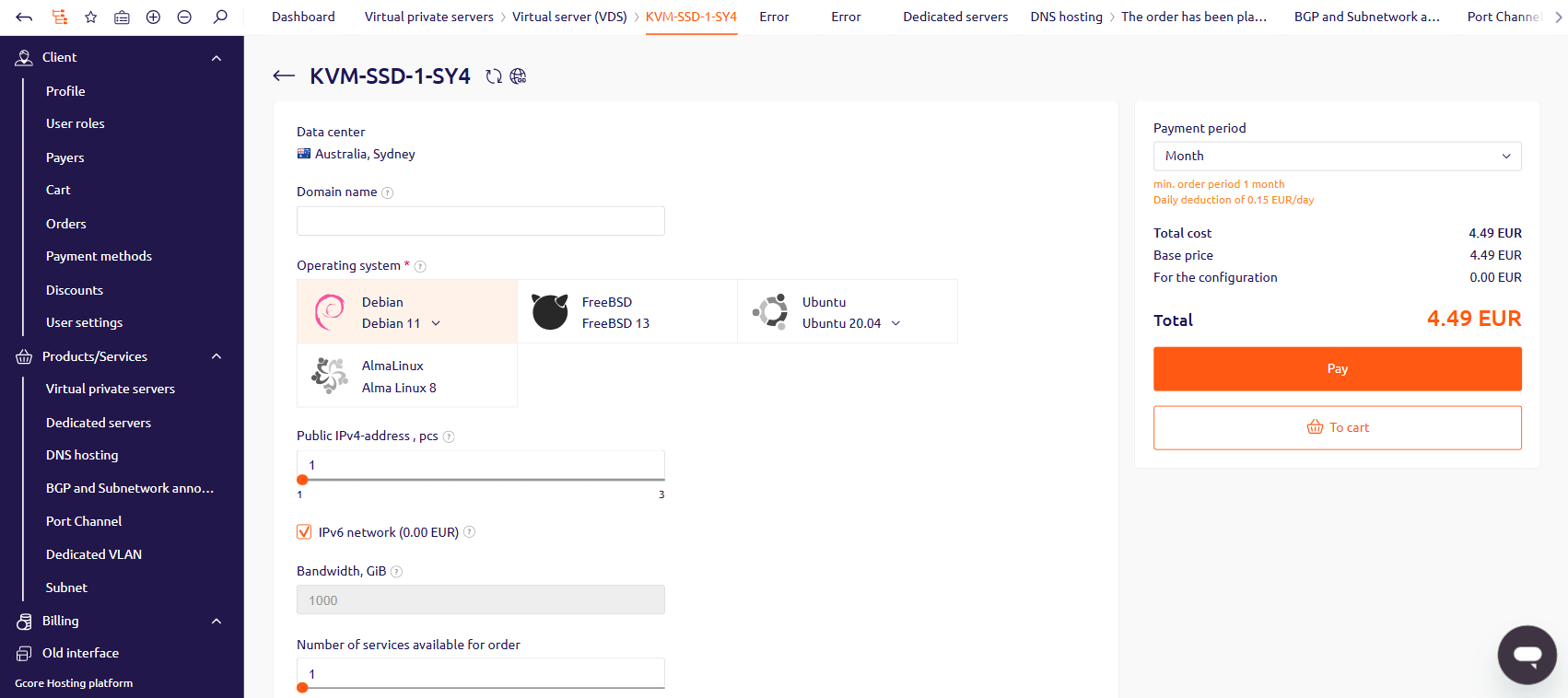Image resolution: width=1568 pixels, height=698 pixels.
Task: Click the Client user icon in the sidebar
Action: coord(24,57)
